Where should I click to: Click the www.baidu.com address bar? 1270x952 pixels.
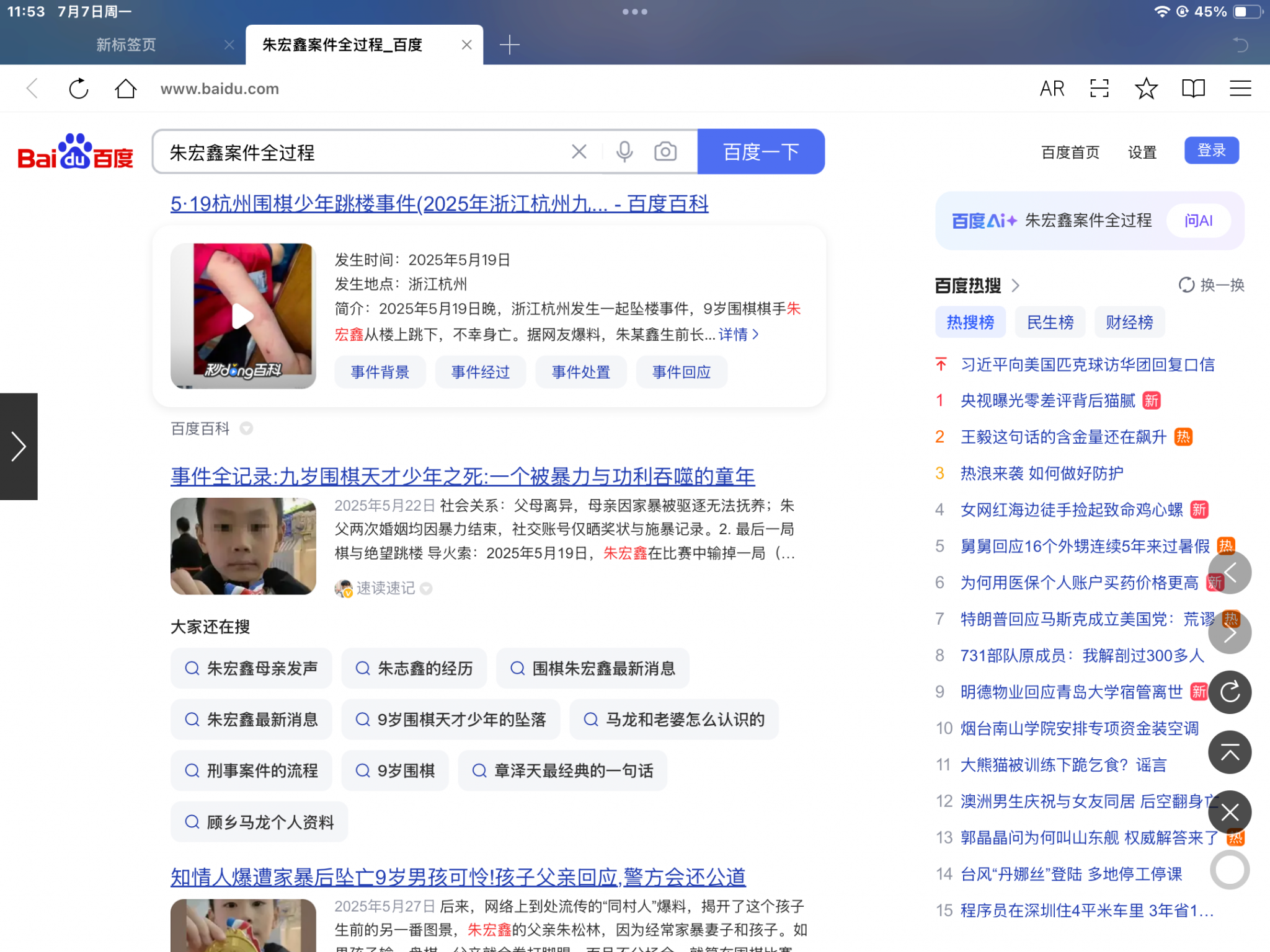(220, 89)
